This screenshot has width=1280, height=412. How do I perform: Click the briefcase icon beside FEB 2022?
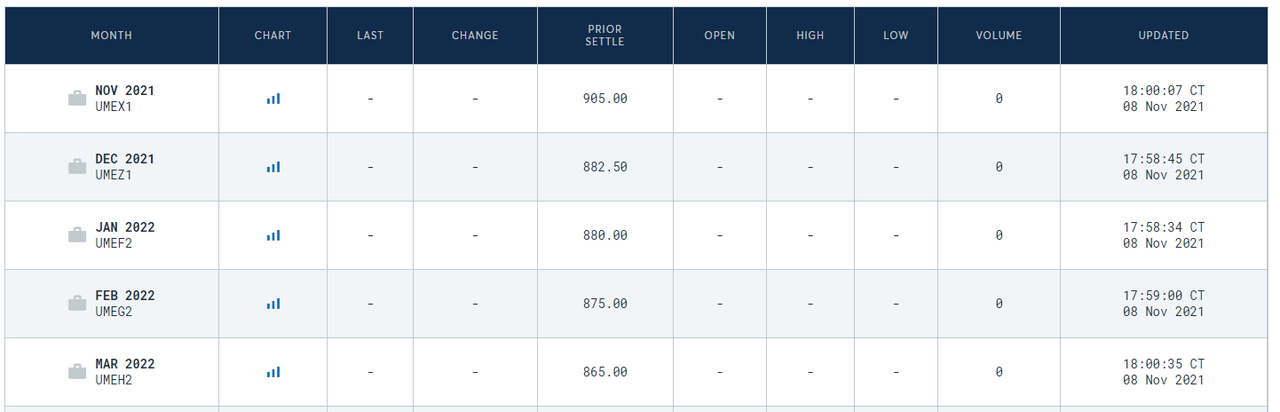click(77, 303)
